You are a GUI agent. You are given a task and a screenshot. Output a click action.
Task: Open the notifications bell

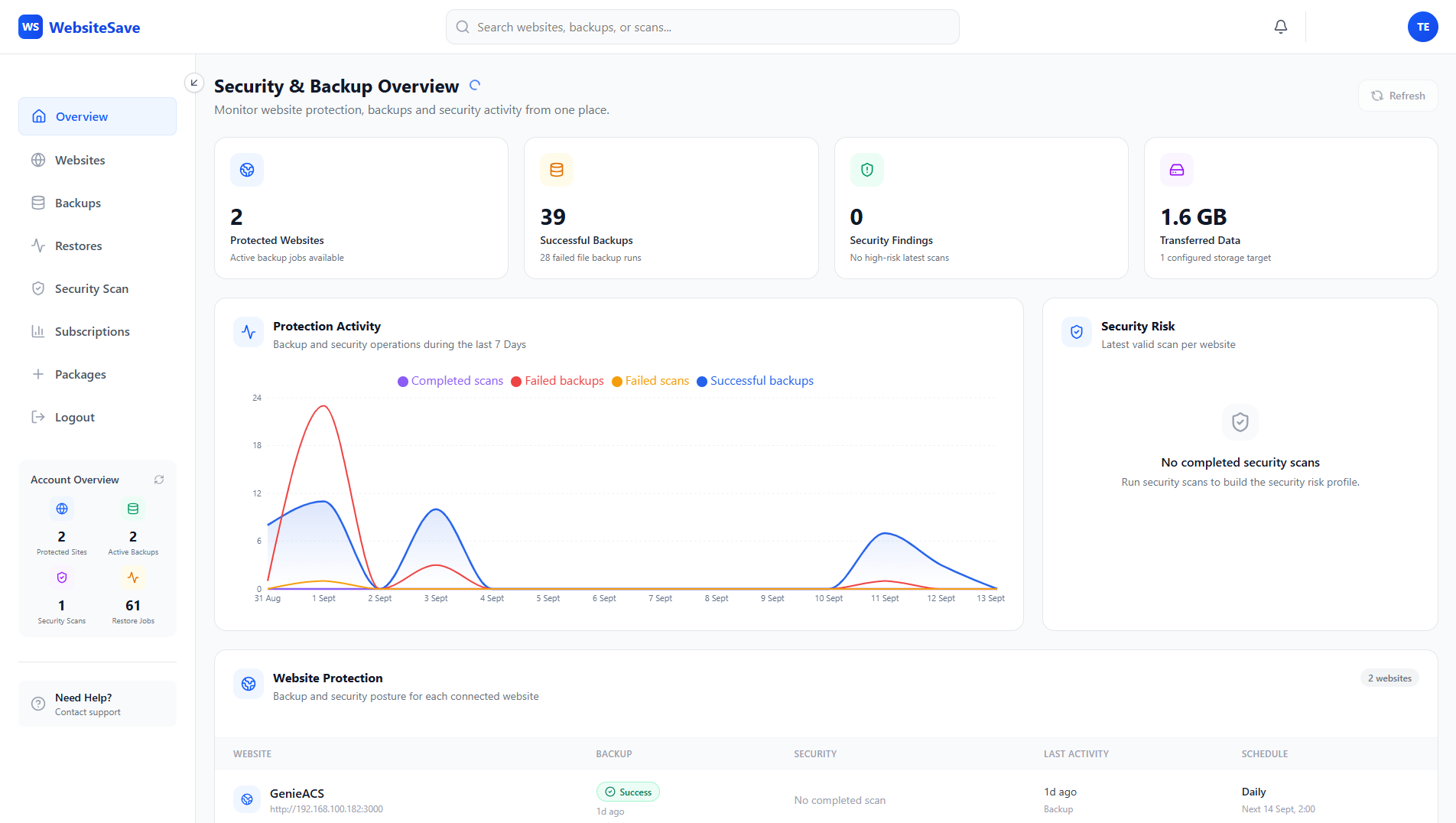(1280, 27)
